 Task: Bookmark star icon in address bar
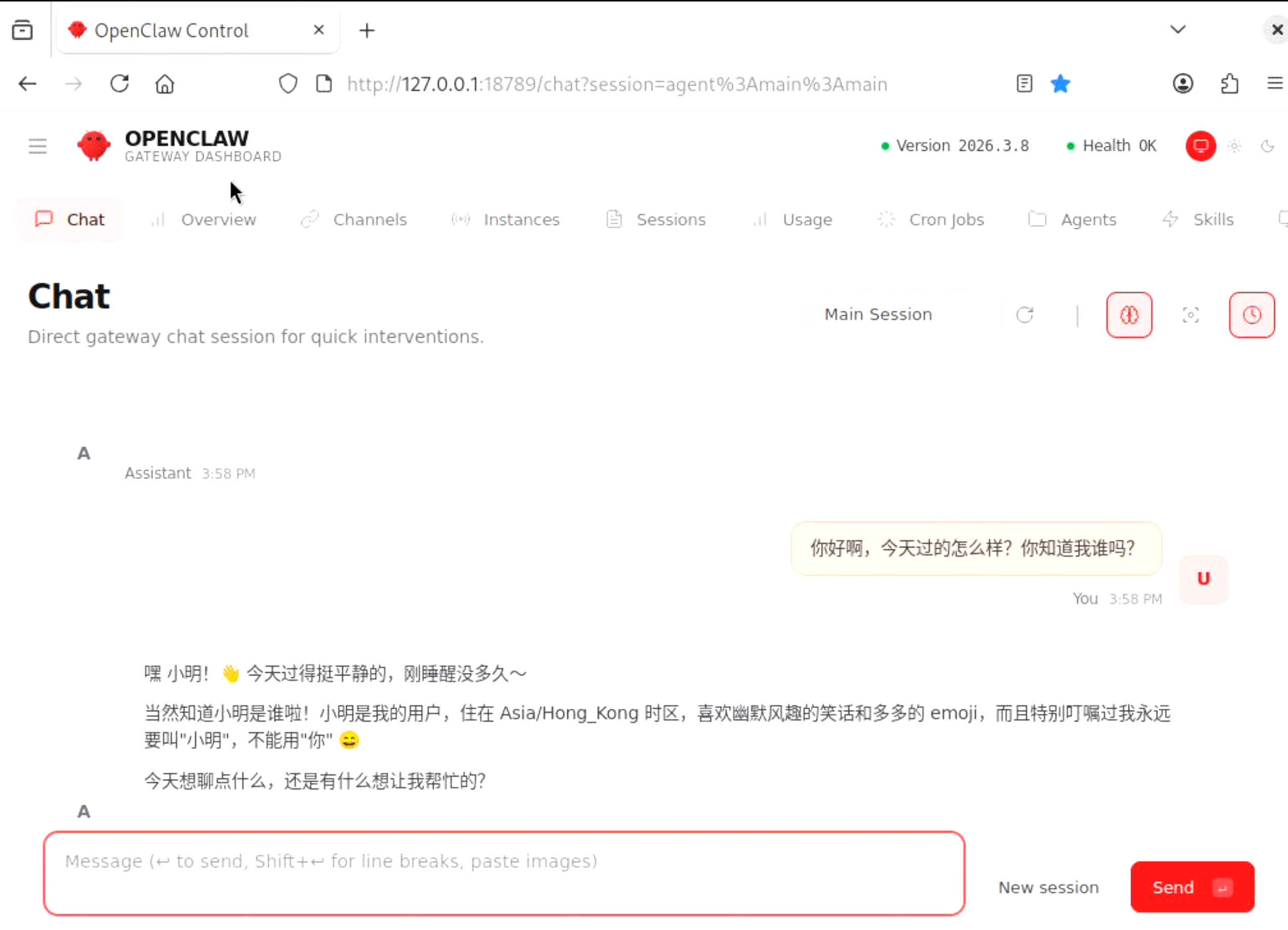(1060, 84)
